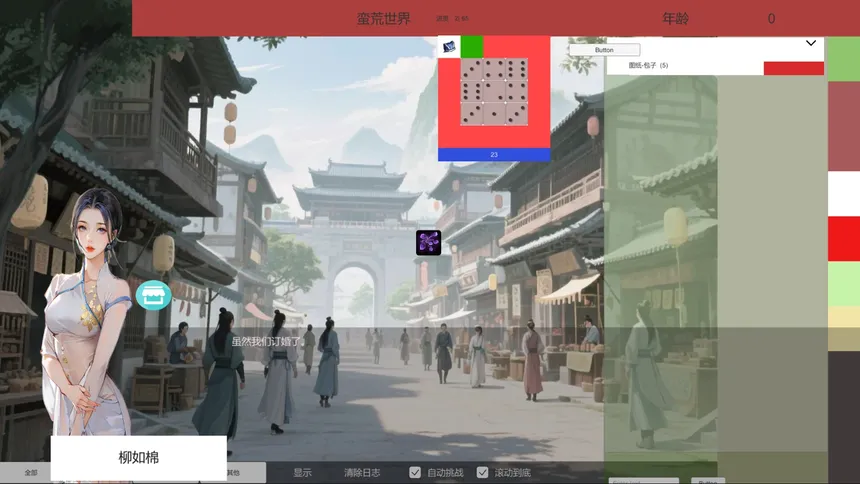Click the 显示 button
This screenshot has height=484, width=860.
(x=302, y=472)
